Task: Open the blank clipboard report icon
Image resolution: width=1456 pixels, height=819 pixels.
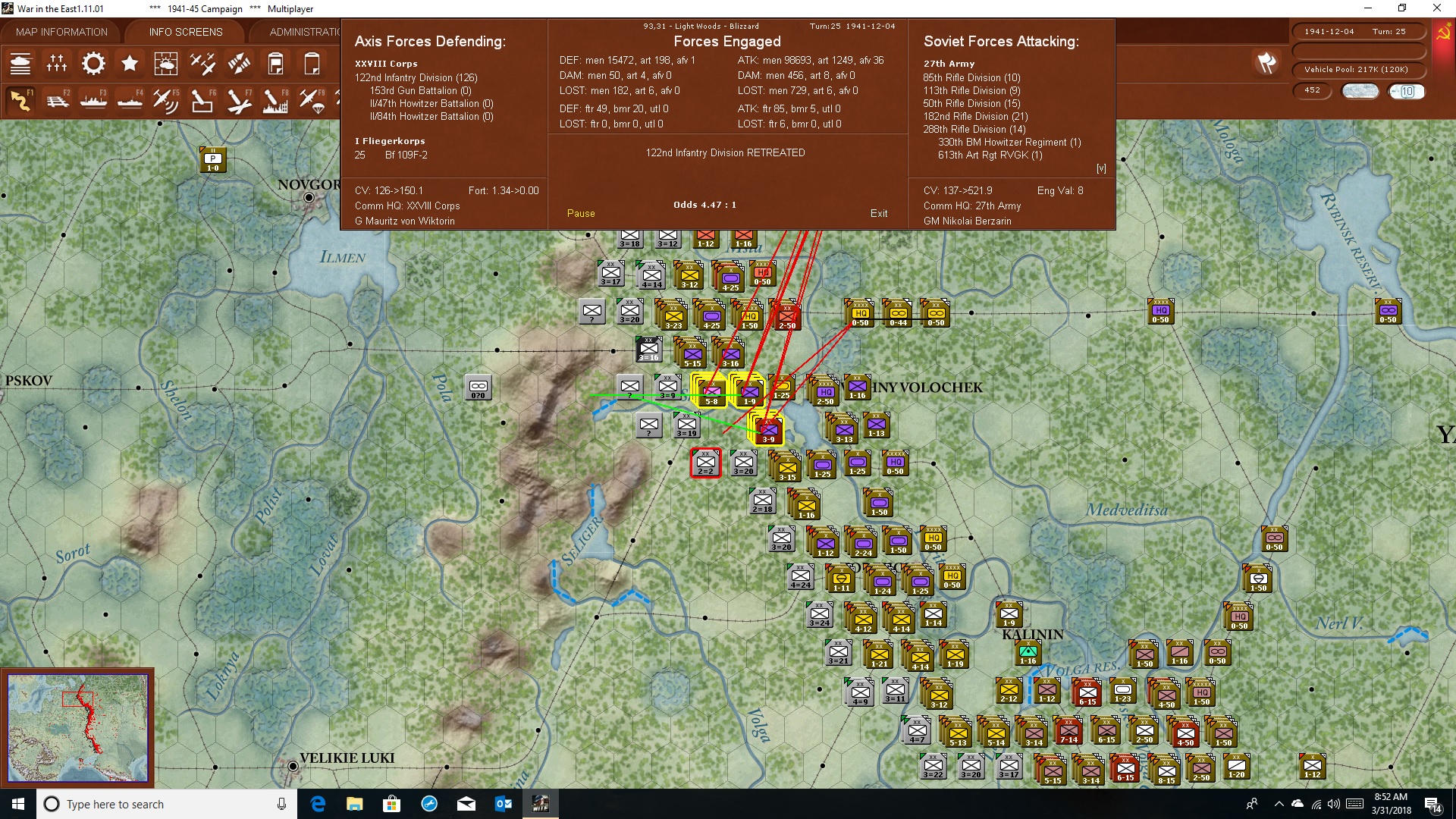Action: [312, 64]
